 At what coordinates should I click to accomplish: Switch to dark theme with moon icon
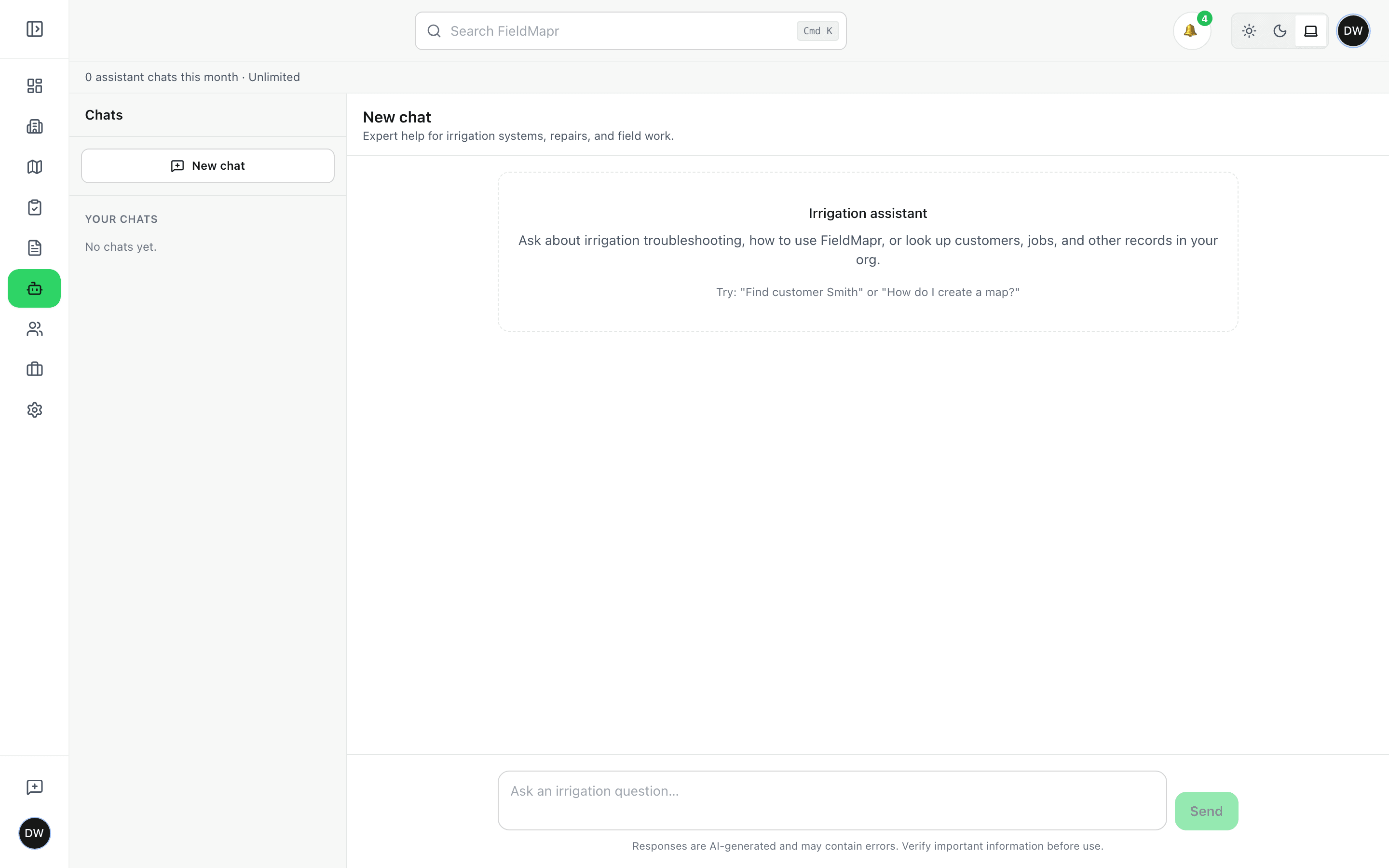click(x=1280, y=31)
